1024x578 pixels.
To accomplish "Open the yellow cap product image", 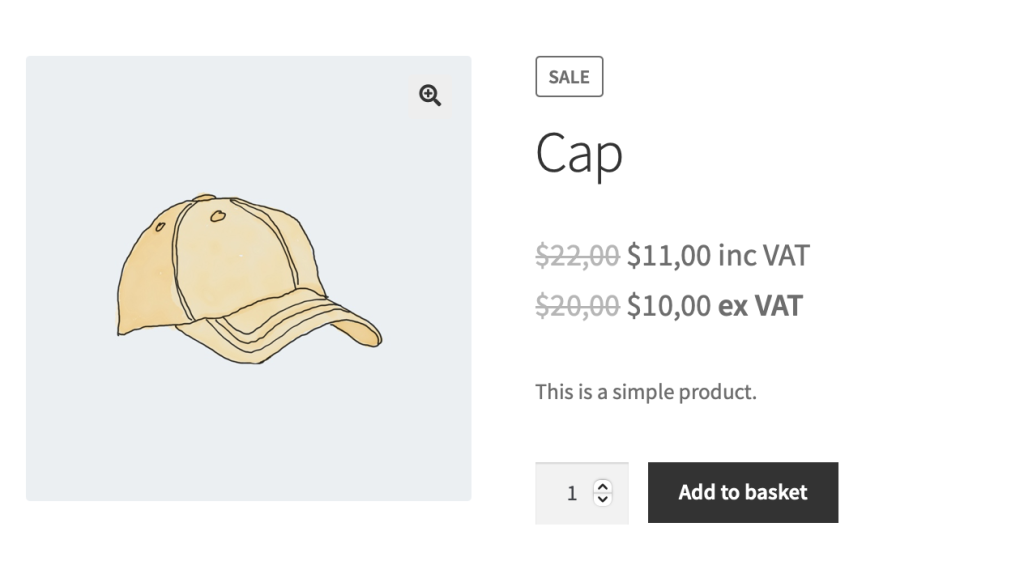I will pyautogui.click(x=249, y=278).
